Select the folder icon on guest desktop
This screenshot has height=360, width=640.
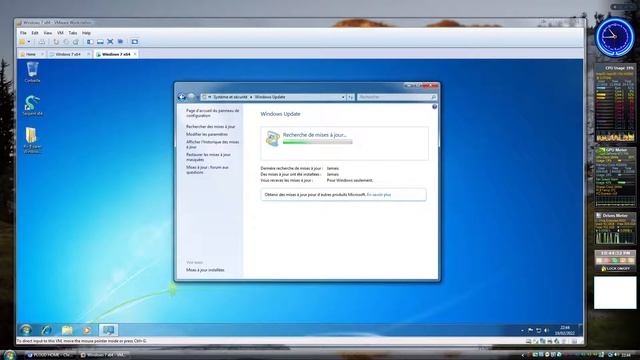click(x=32, y=140)
